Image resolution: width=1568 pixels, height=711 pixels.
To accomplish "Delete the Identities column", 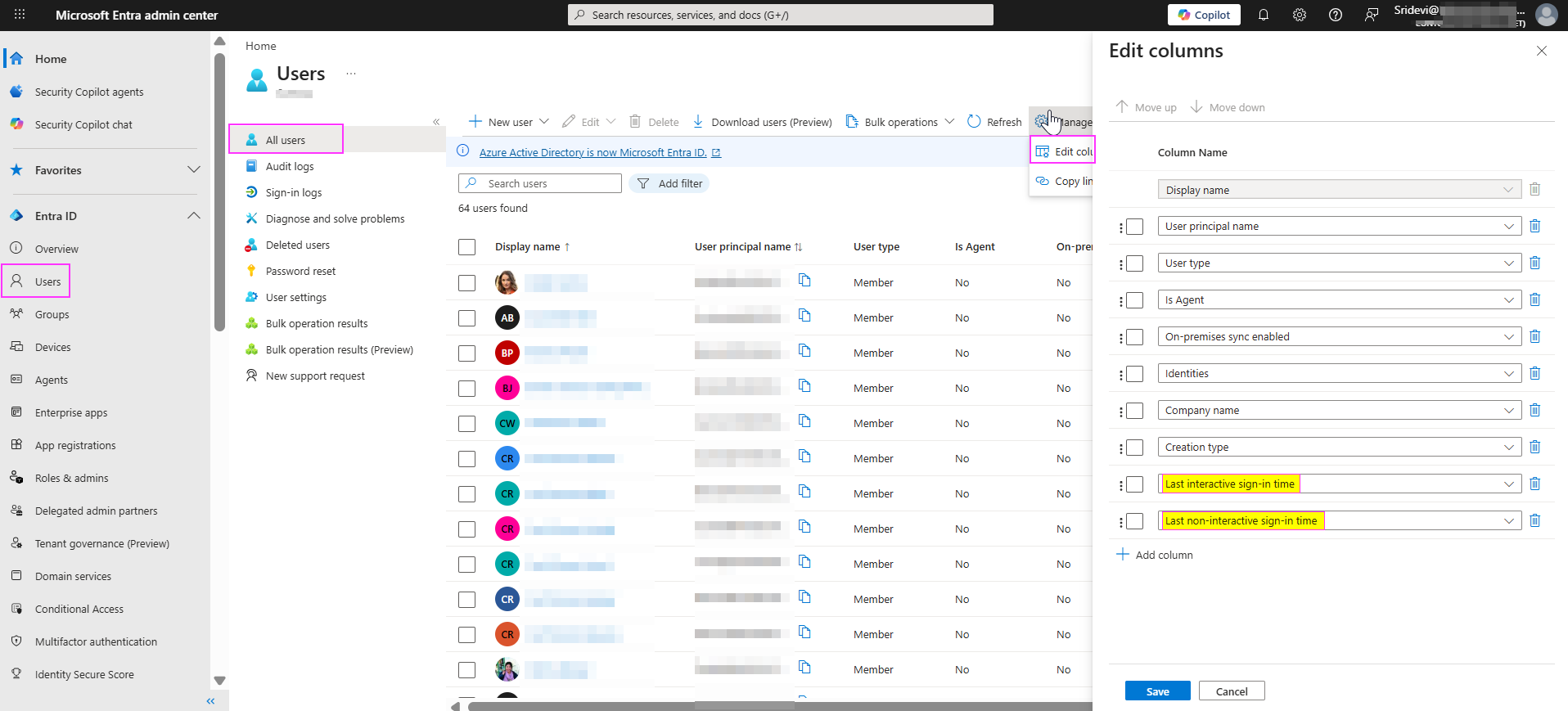I will pos(1535,373).
